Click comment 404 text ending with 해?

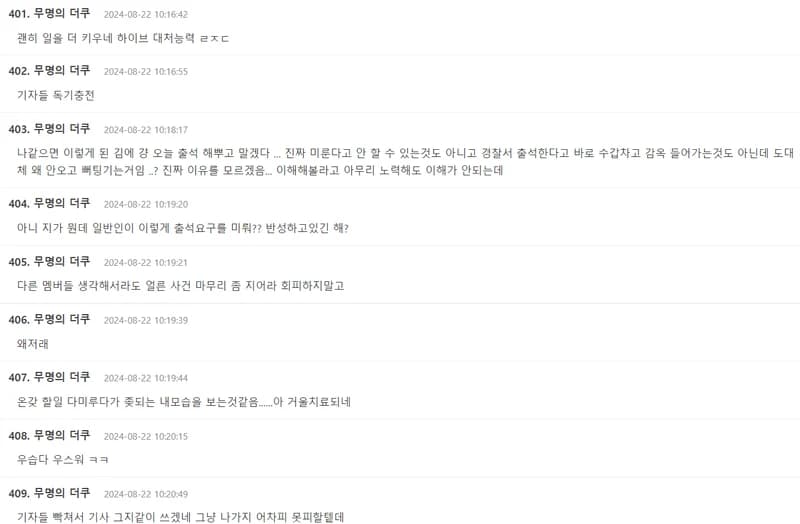(183, 228)
